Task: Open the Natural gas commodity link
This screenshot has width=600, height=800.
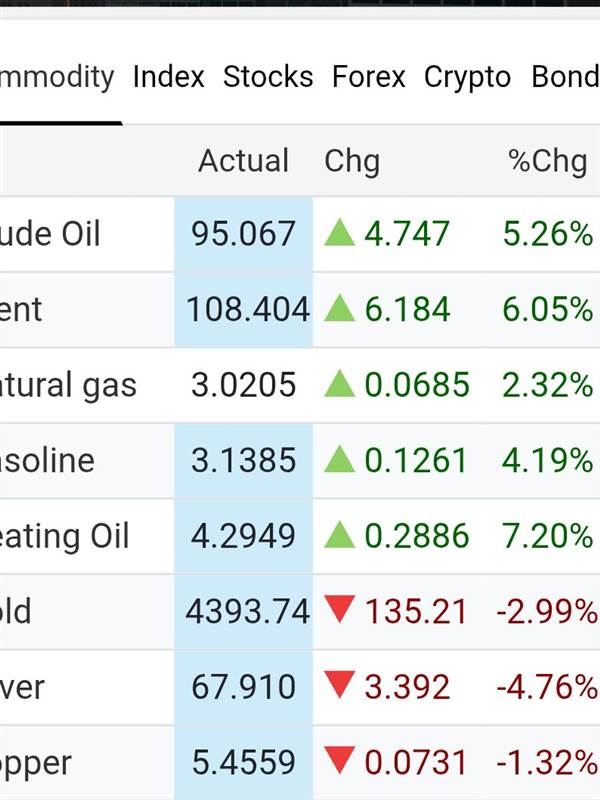Action: (x=68, y=385)
